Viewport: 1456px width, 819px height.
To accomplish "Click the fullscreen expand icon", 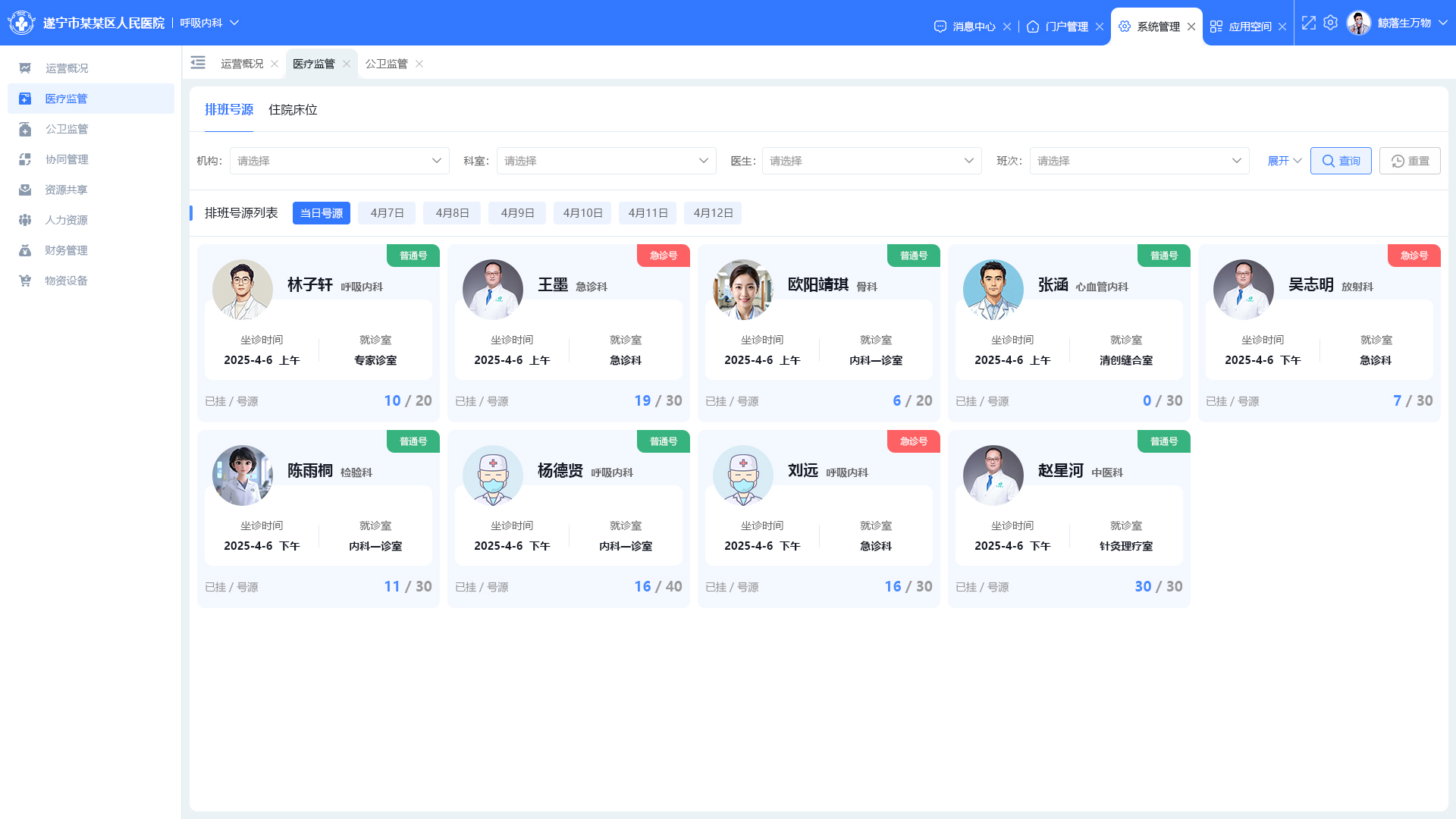I will 1309,24.
